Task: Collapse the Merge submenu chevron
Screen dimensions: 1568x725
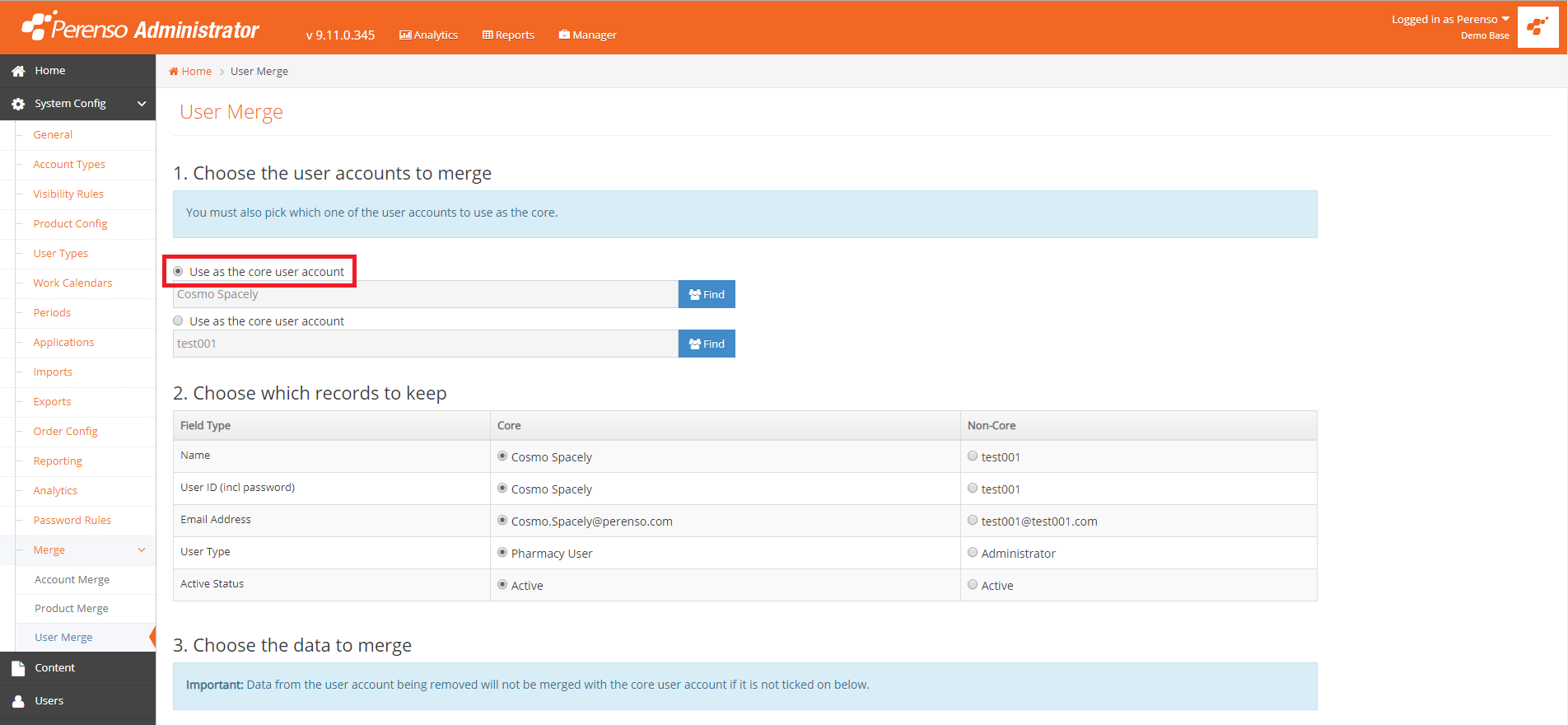Action: point(142,550)
